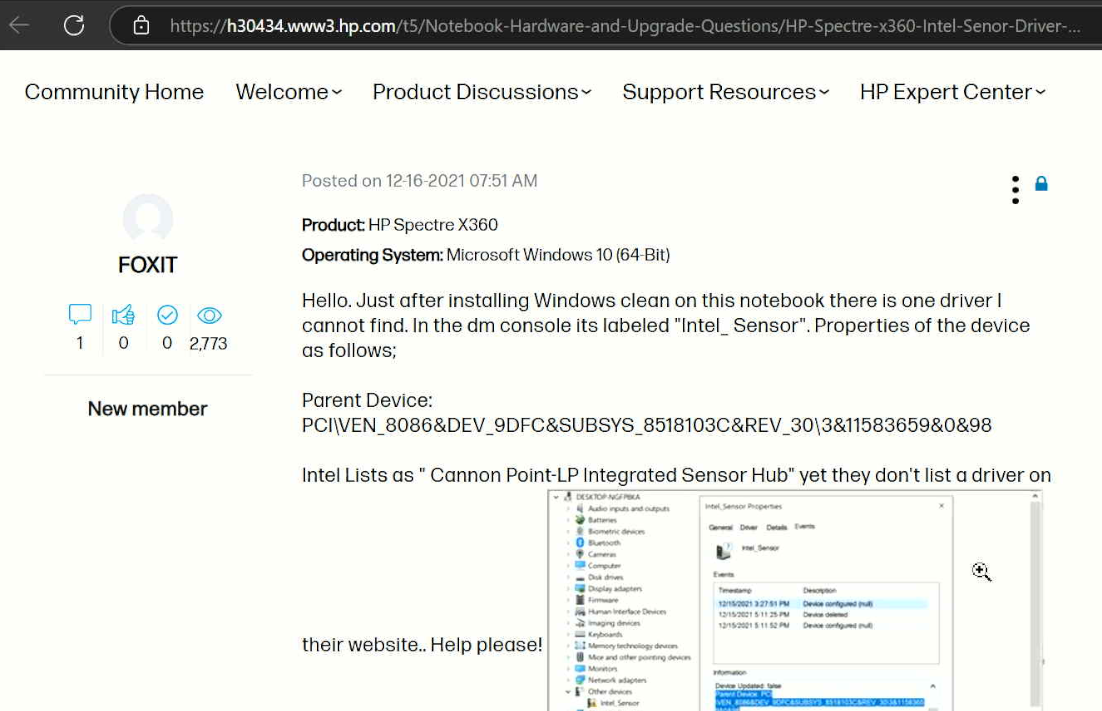This screenshot has width=1102, height=711.
Task: Click Audio inputs and outputs in screenshot
Action: (x=628, y=509)
